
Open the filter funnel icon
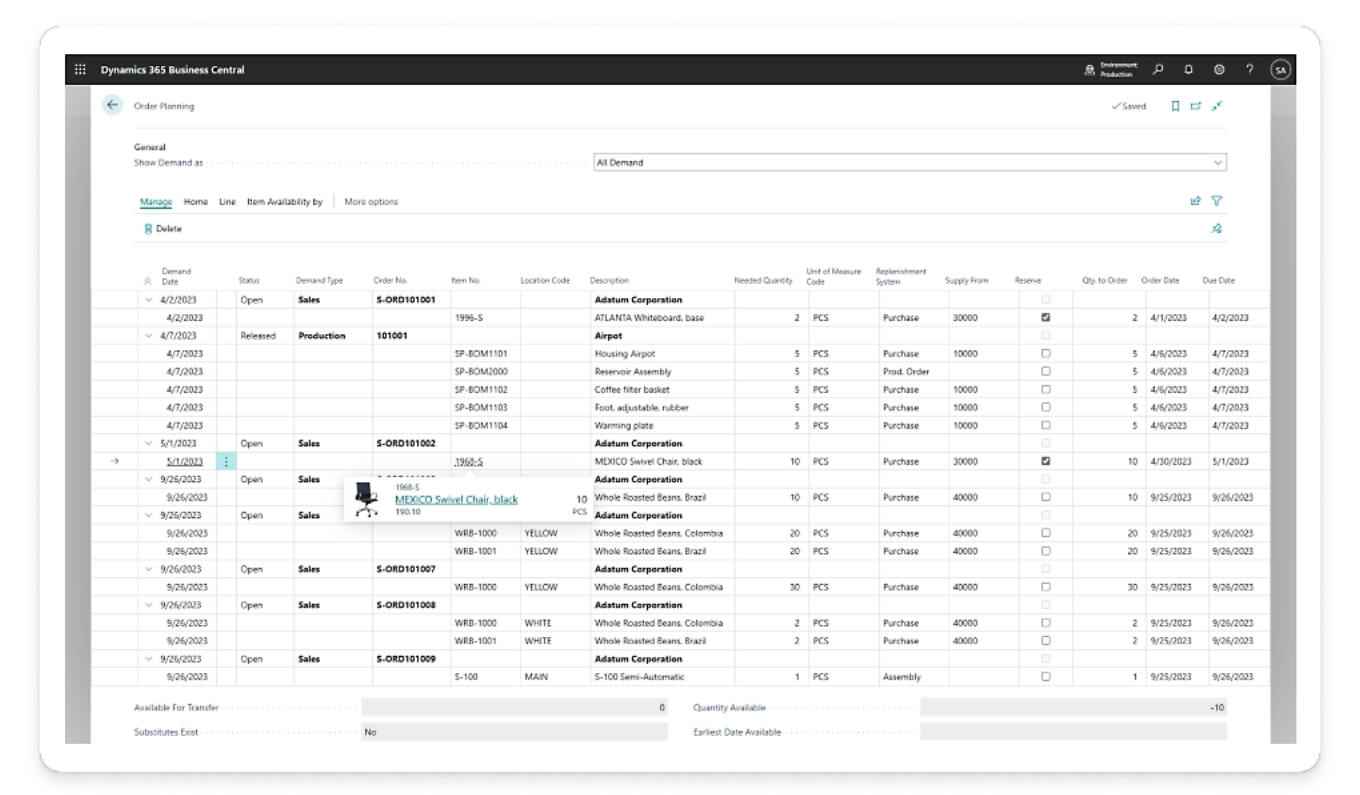1217,201
